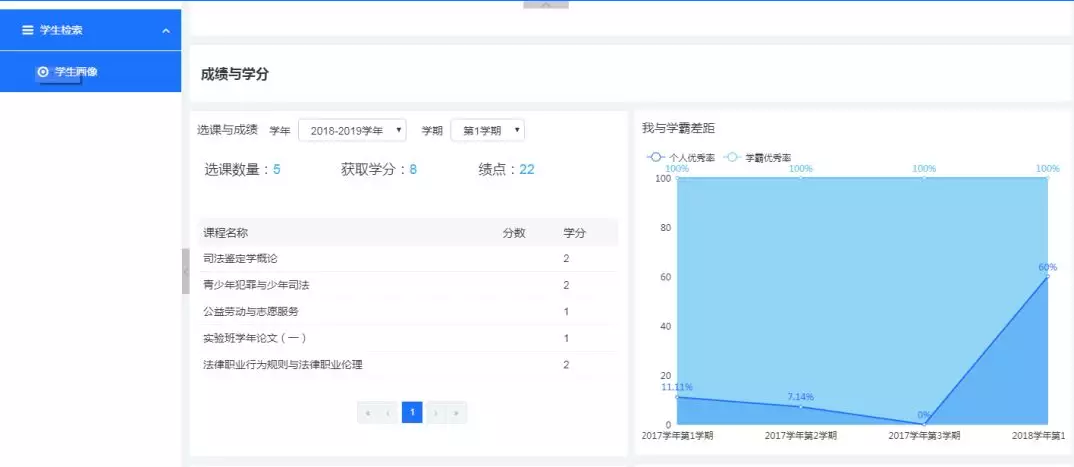Click the 0% data point on chart
Viewport: 1074px width, 467px height.
pyautogui.click(x=924, y=424)
